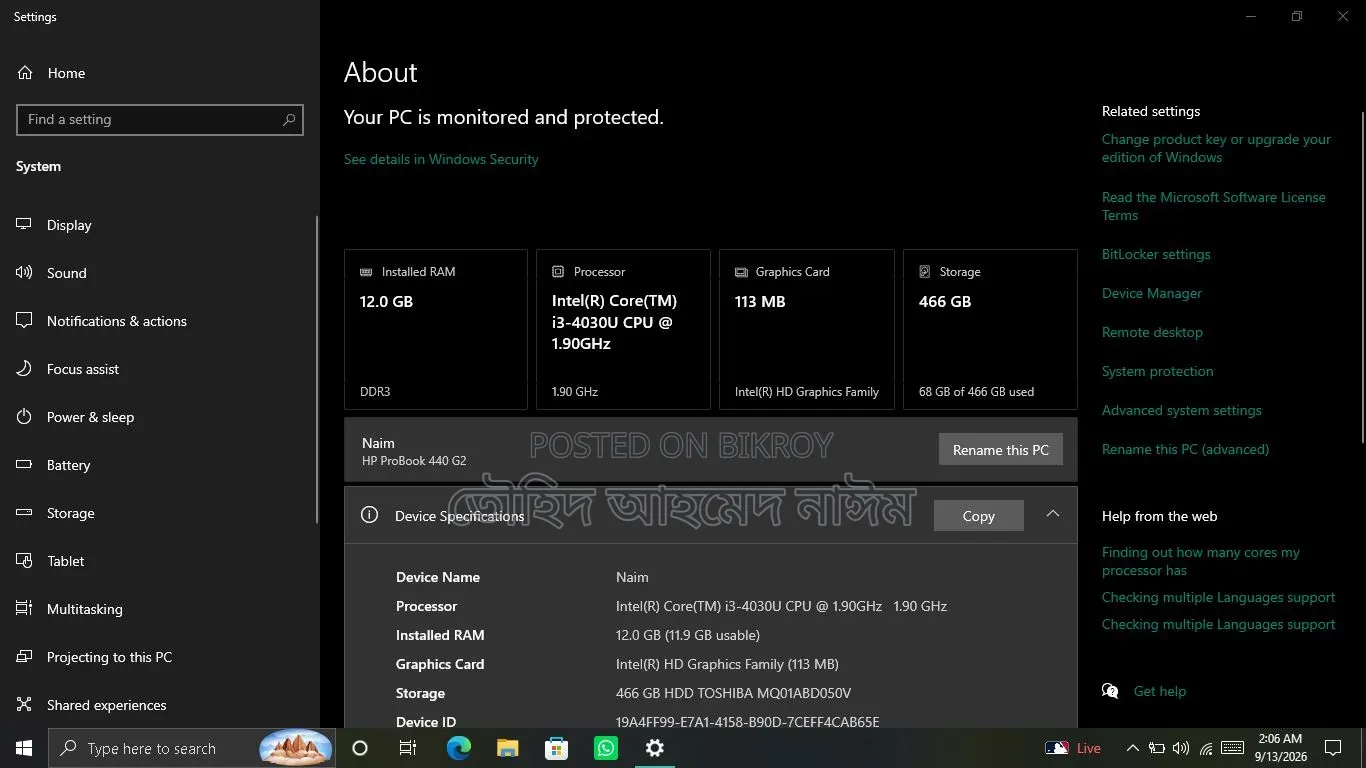Image resolution: width=1366 pixels, height=768 pixels.
Task: Open the Action Center notifications icon
Action: coord(1333,748)
